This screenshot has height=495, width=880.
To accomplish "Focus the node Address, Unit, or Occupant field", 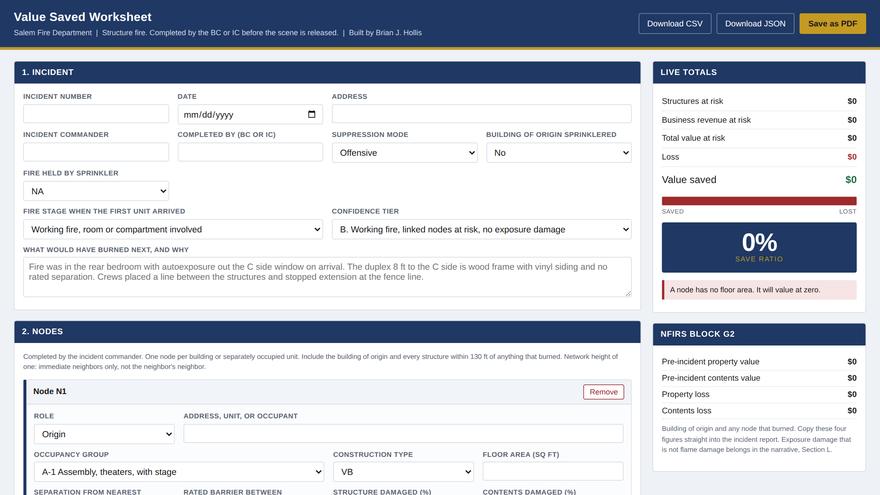I will point(403,433).
